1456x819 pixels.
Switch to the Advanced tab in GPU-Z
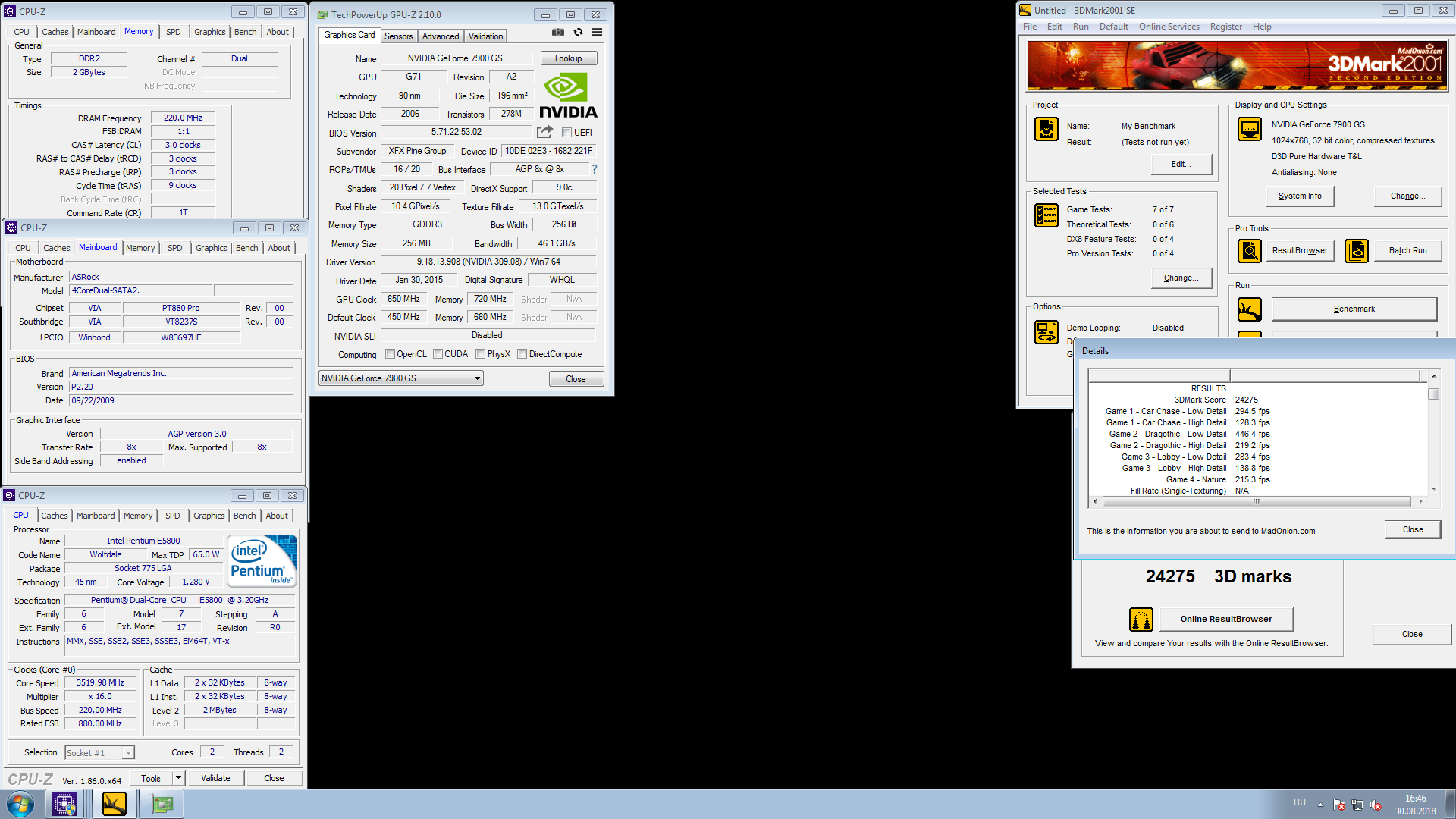pos(441,36)
